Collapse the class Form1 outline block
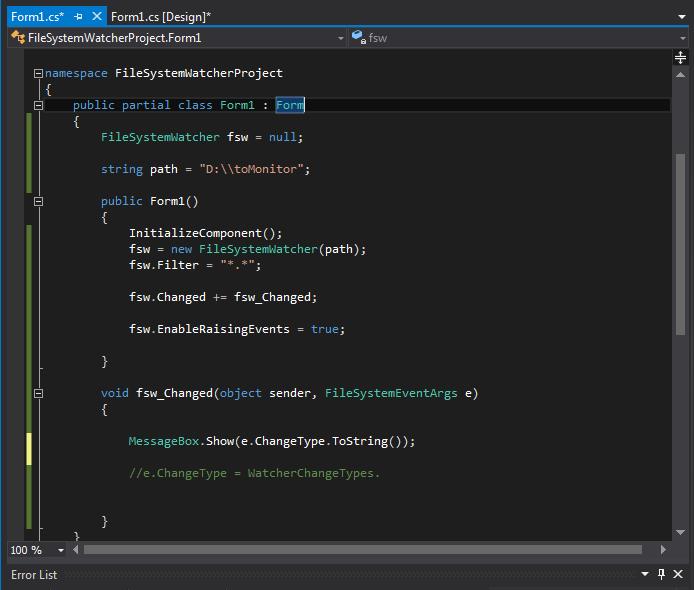The height and width of the screenshot is (590, 694). coord(39,105)
